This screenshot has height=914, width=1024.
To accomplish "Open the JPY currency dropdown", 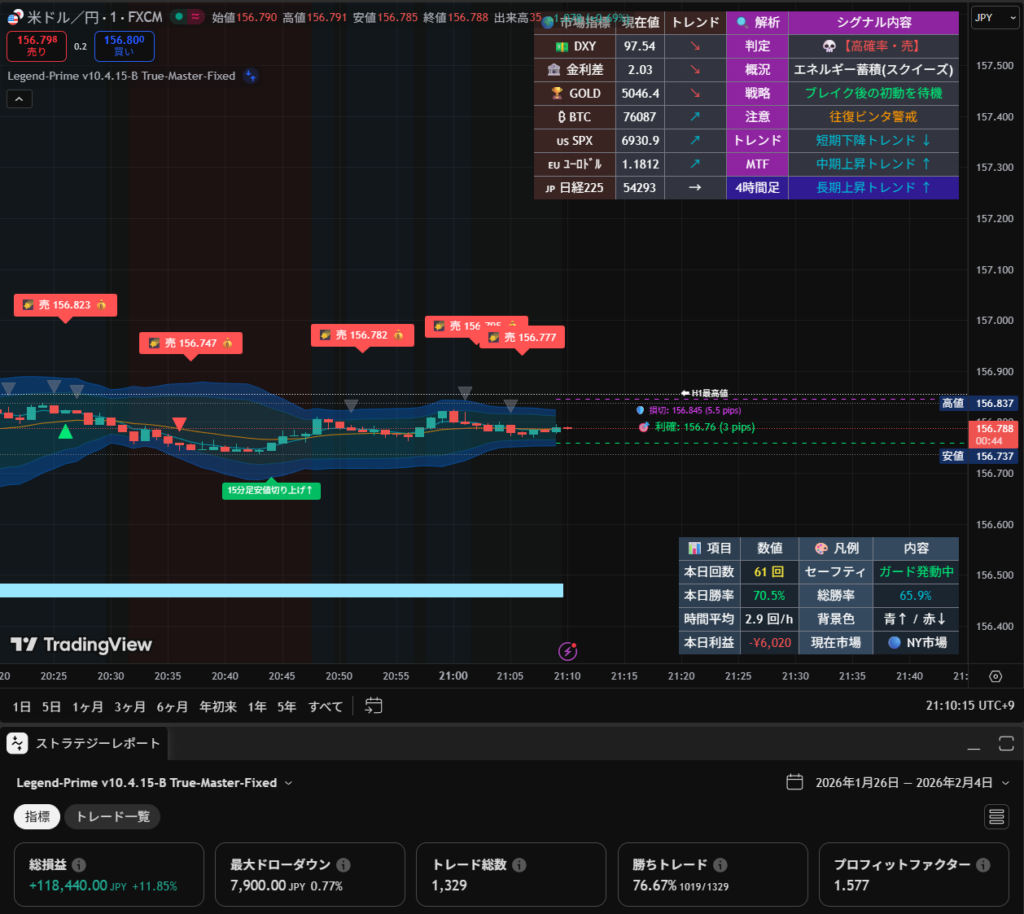I will click(991, 17).
